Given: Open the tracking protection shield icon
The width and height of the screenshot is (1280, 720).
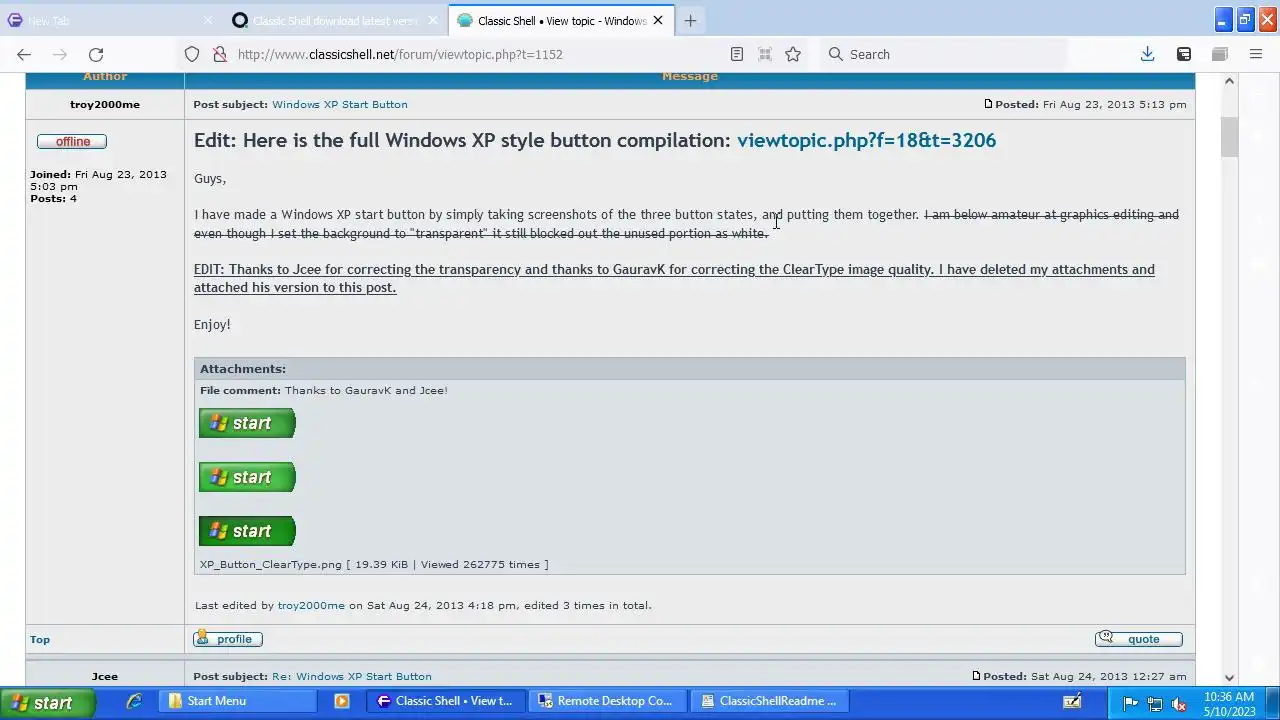Looking at the screenshot, I should pos(192,54).
